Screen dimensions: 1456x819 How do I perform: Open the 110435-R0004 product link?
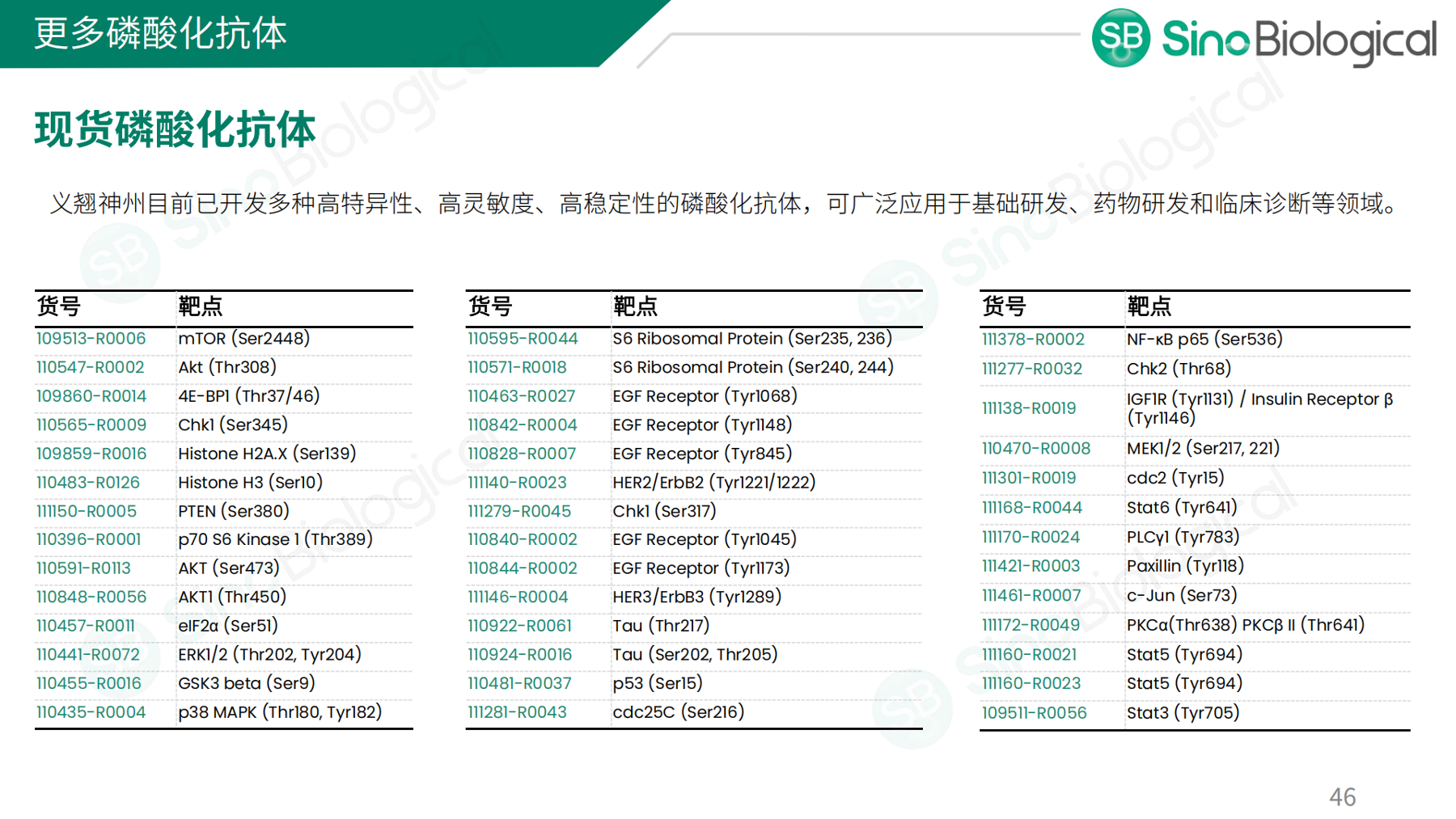91,712
